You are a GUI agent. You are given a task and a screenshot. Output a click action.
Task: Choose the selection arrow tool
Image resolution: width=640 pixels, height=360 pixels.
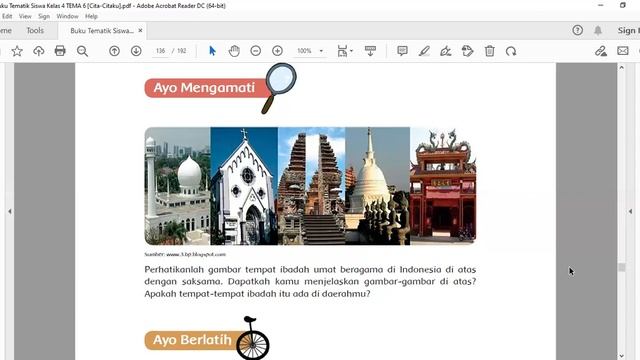pos(212,51)
